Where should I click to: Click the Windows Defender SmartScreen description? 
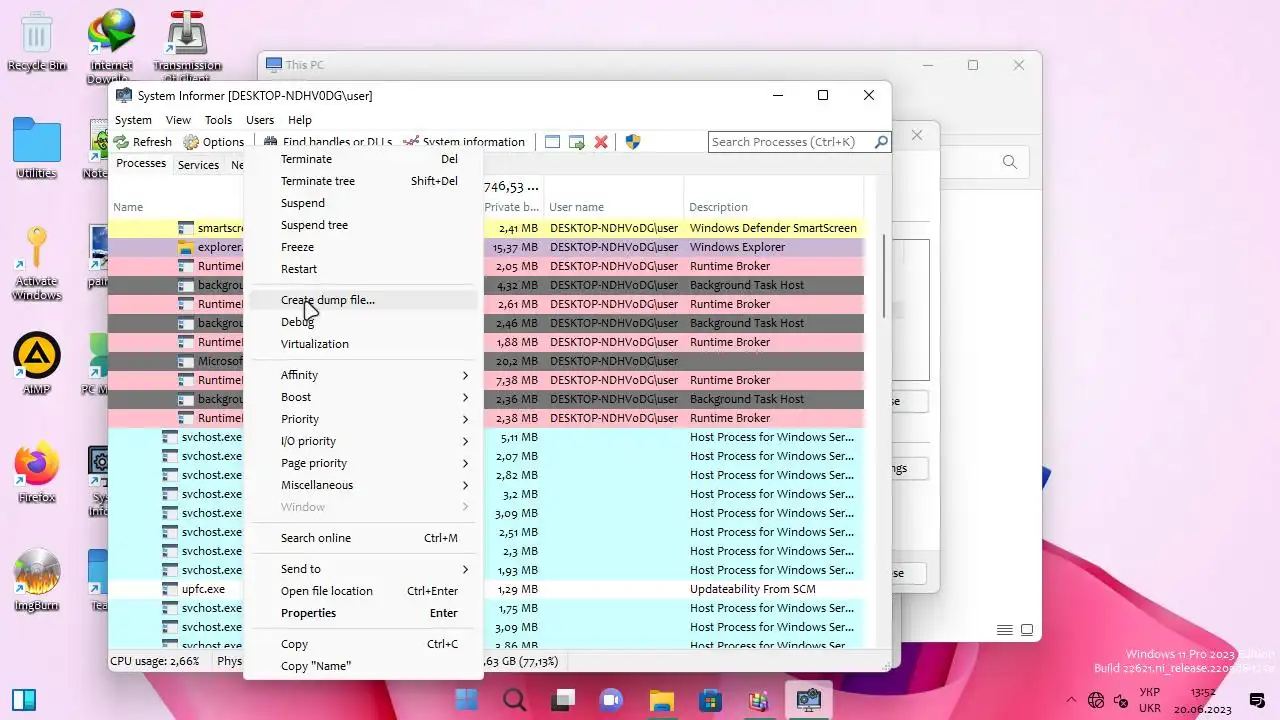(x=773, y=228)
